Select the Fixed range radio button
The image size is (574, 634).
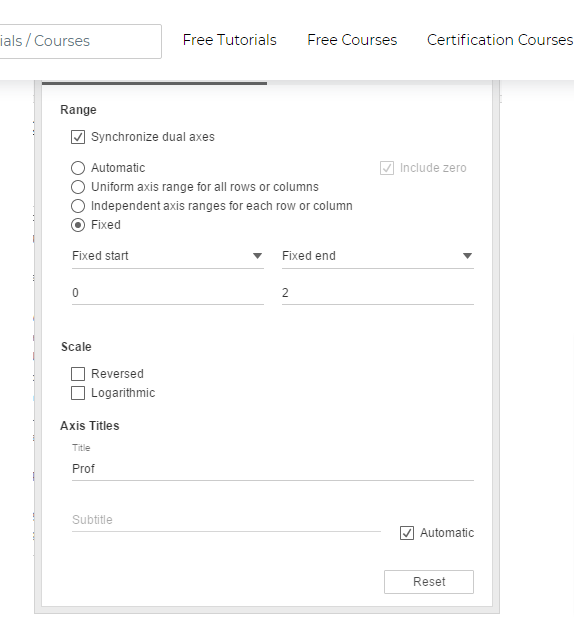78,225
